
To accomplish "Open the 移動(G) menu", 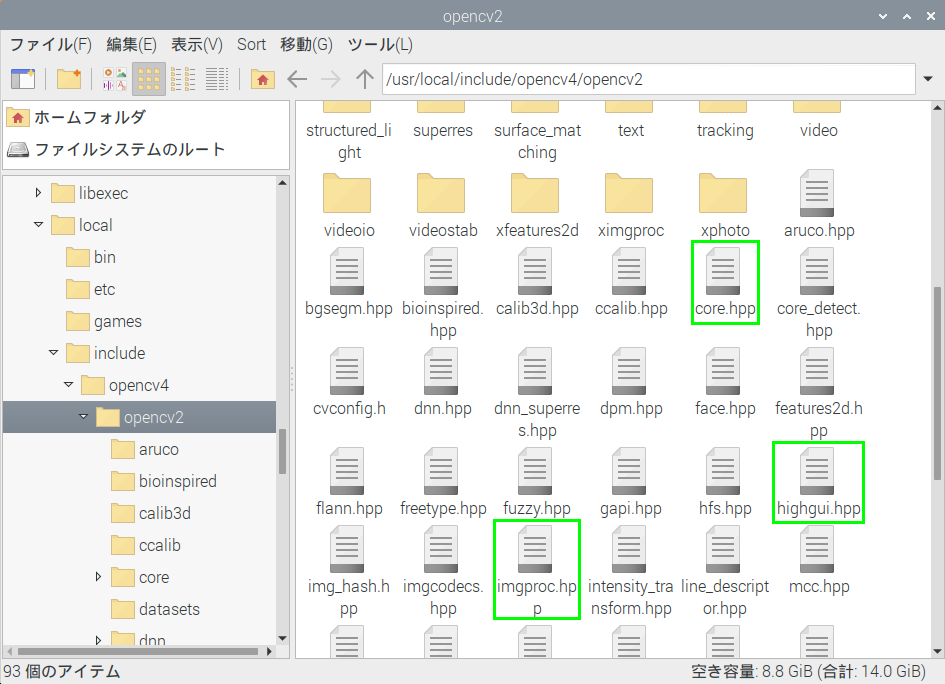I will coord(306,45).
